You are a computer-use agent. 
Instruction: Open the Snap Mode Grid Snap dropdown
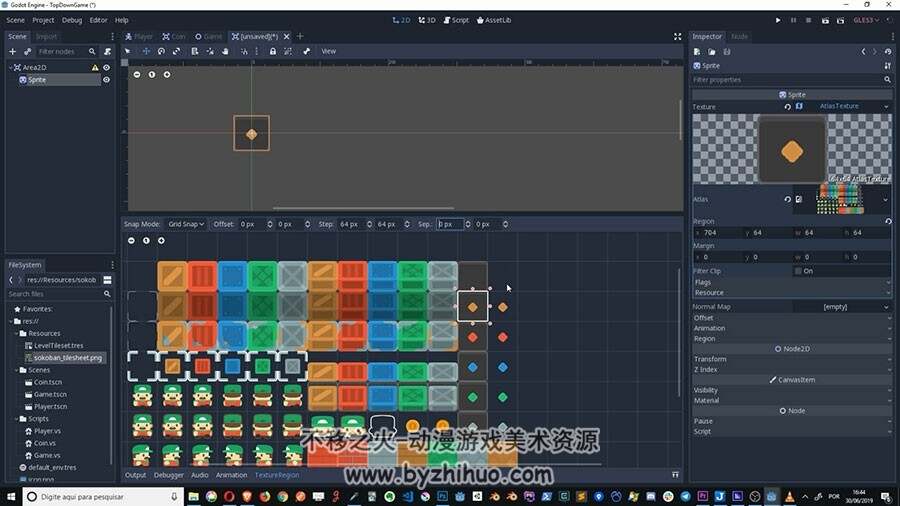[185, 224]
